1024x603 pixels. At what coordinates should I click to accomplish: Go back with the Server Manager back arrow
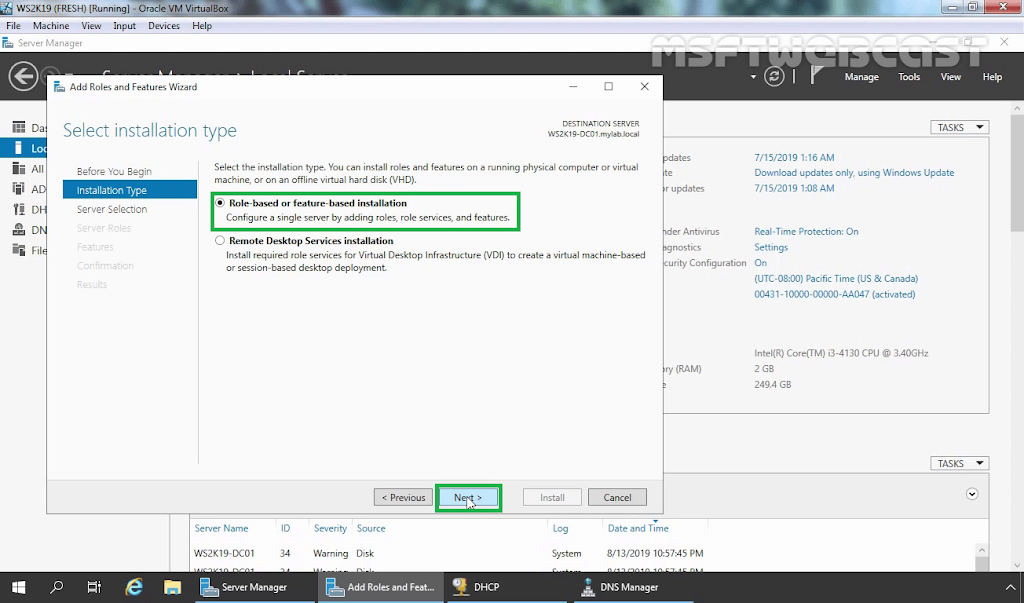(x=23, y=76)
